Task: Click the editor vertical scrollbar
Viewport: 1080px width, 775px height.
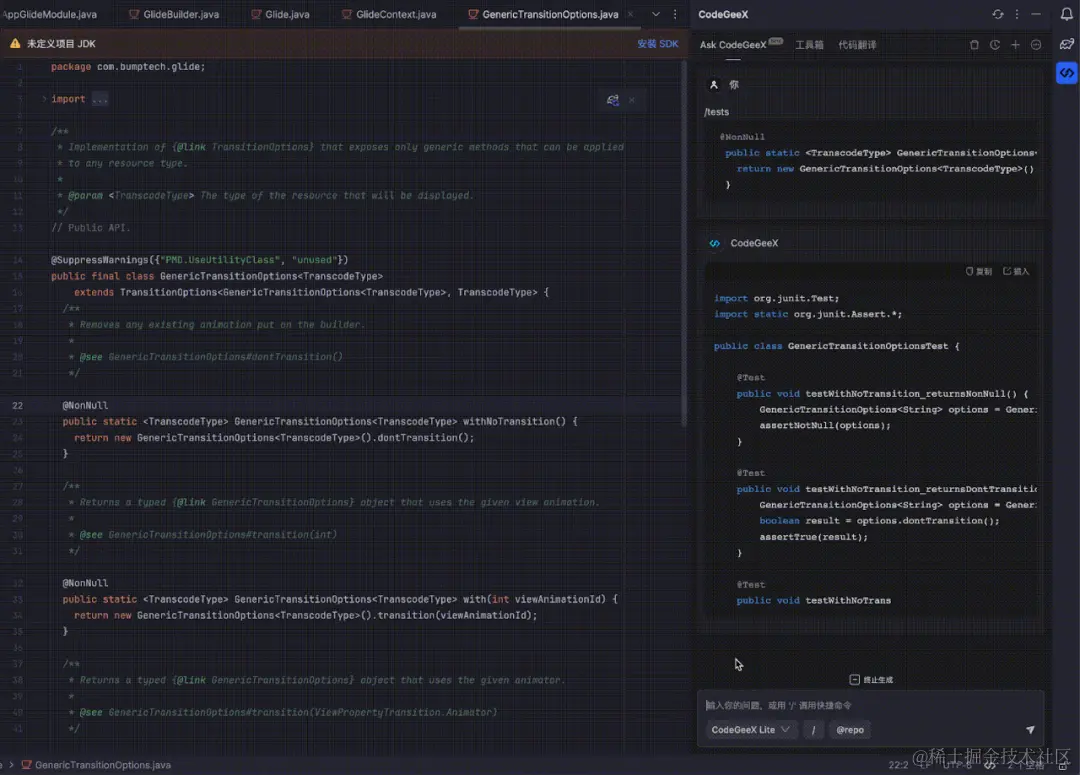Action: pos(684,245)
